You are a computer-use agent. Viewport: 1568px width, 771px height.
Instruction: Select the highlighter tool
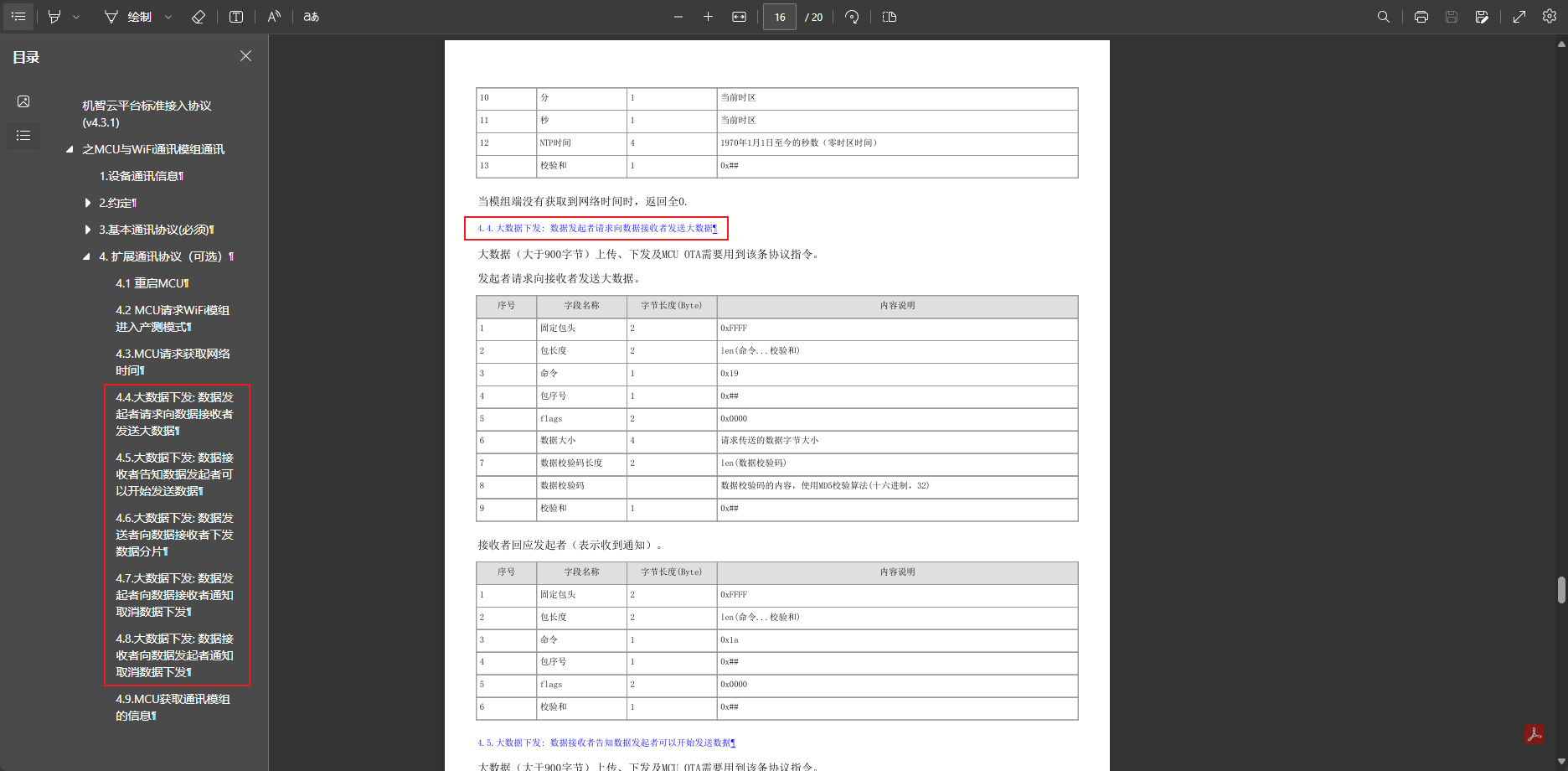(x=54, y=17)
